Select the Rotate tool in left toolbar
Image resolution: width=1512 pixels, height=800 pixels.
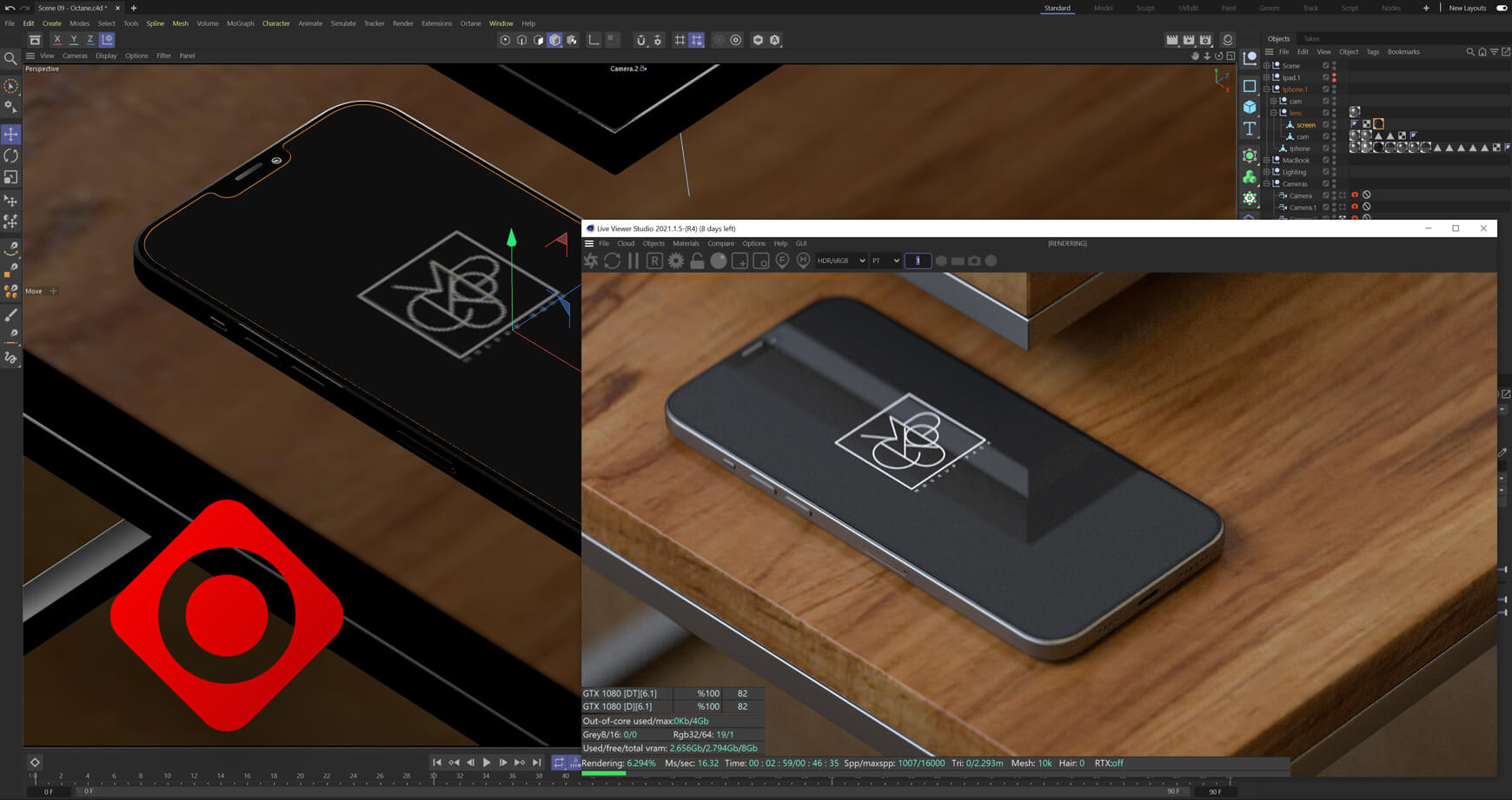(10, 155)
